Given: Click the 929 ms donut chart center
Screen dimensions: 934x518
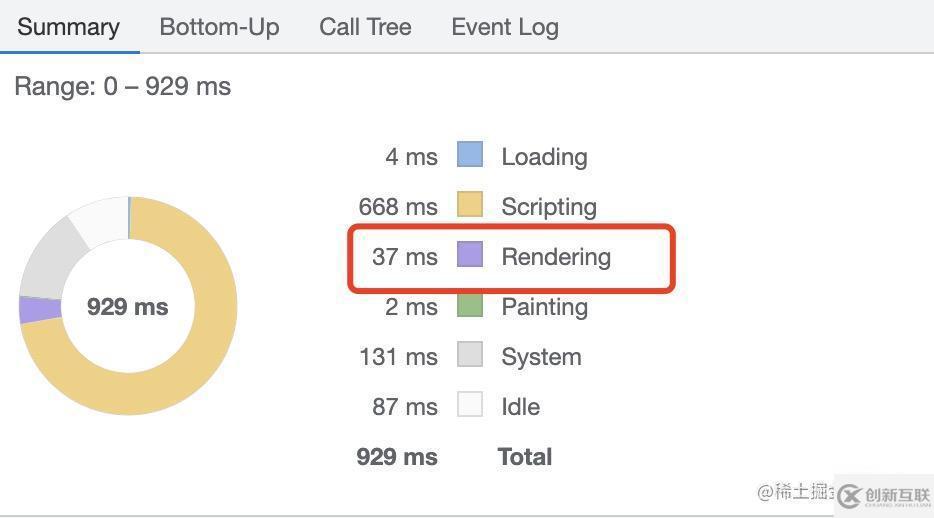Looking at the screenshot, I should (x=128, y=307).
